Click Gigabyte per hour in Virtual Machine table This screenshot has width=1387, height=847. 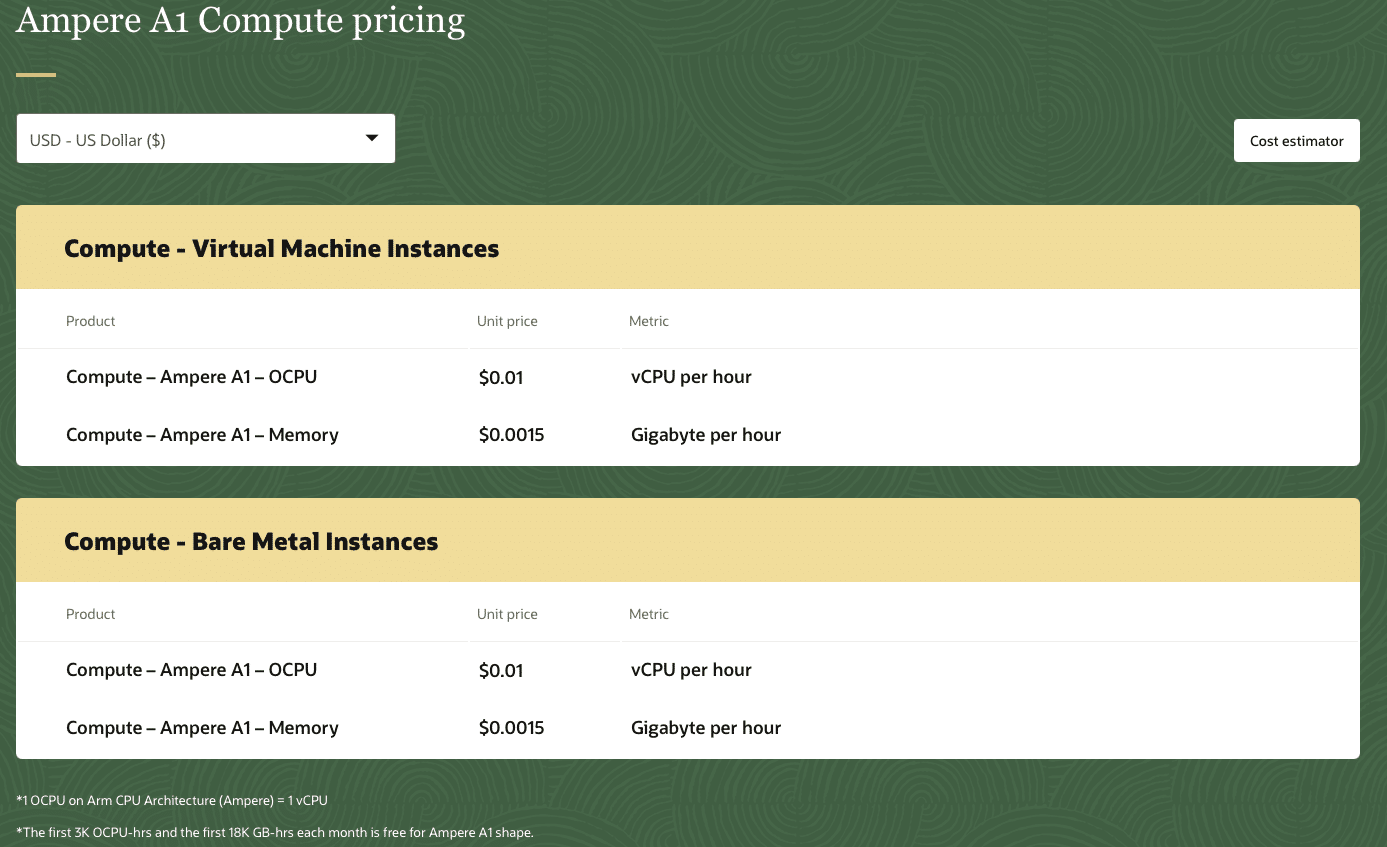706,435
